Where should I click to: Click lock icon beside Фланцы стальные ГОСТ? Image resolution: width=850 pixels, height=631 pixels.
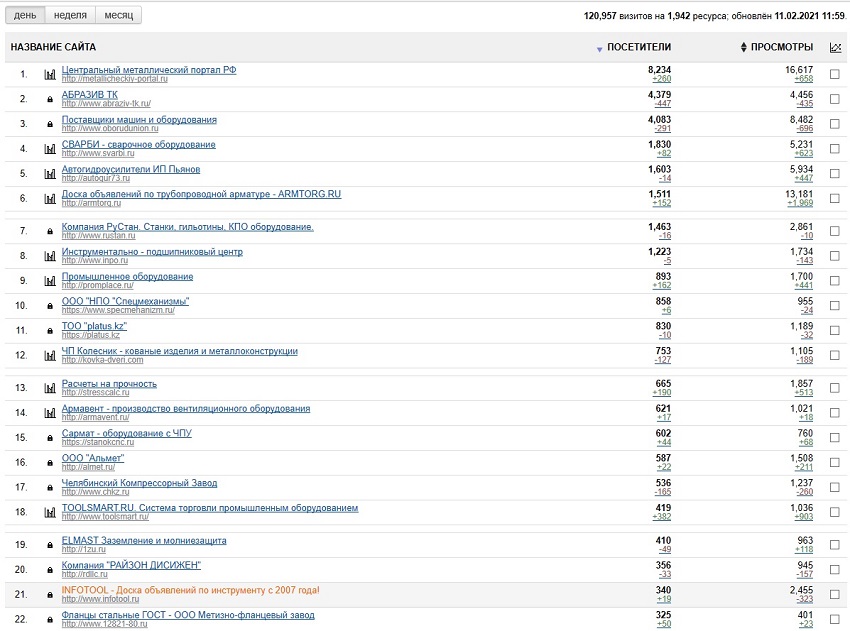(50, 620)
